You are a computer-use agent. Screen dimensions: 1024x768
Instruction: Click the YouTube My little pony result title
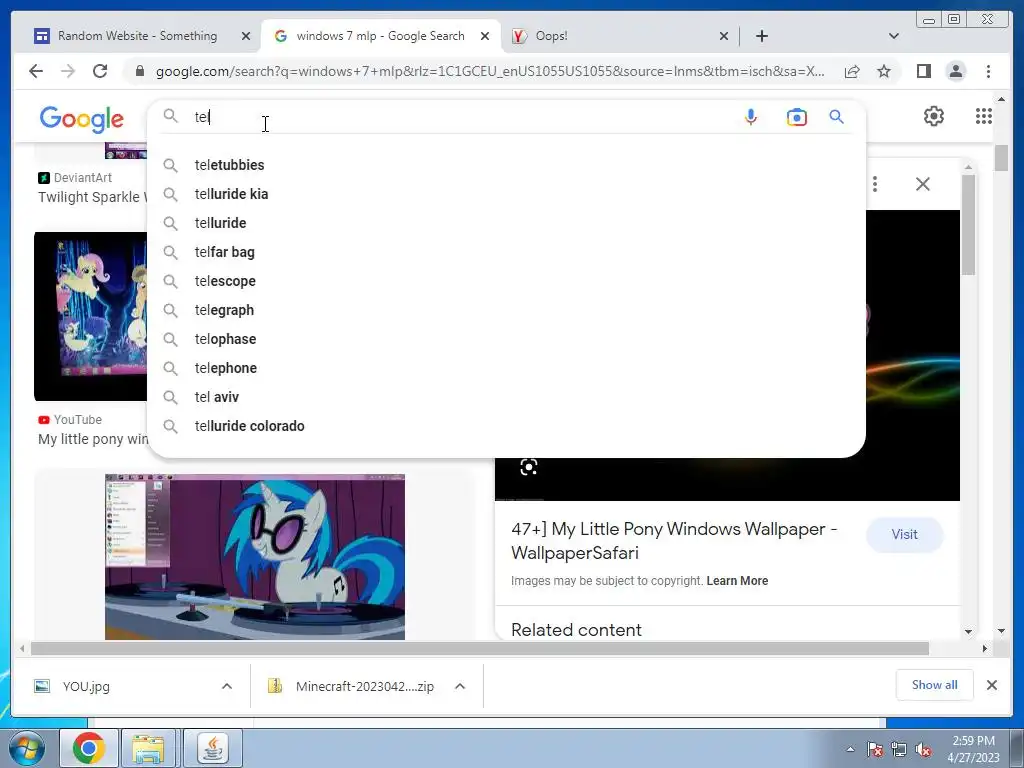tap(93, 439)
